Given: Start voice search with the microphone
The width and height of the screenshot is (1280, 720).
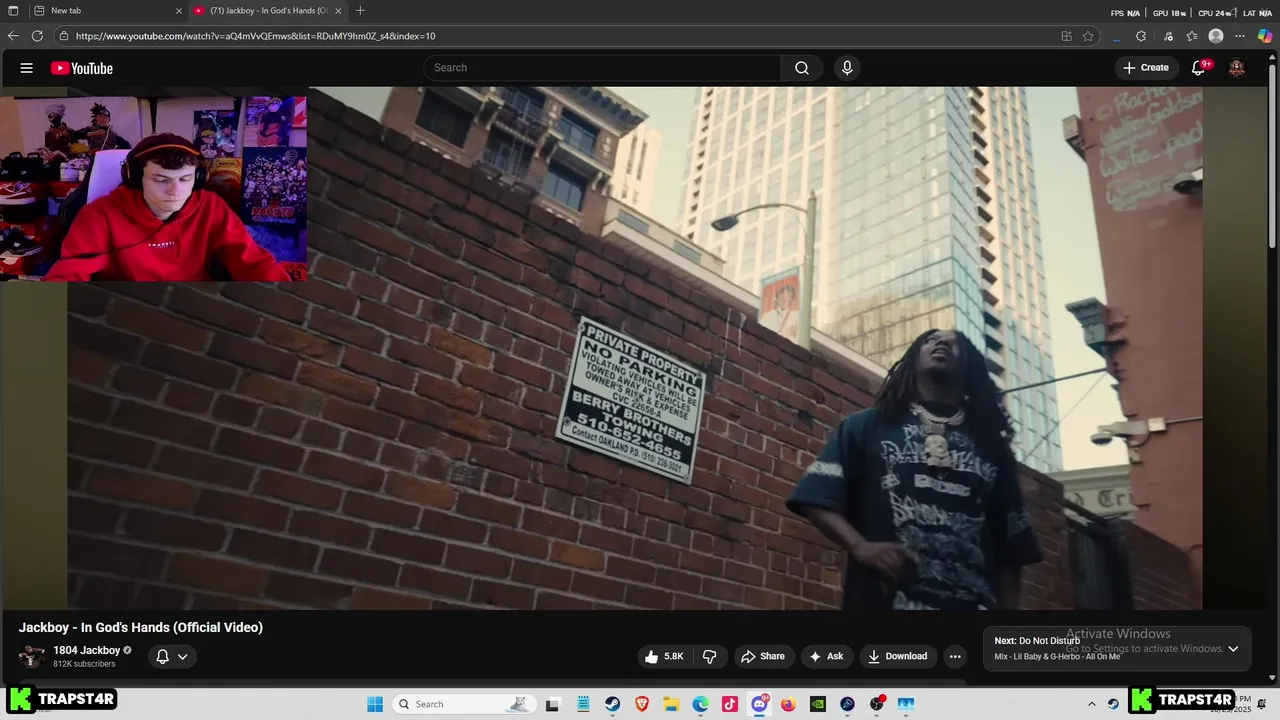Looking at the screenshot, I should tap(847, 68).
